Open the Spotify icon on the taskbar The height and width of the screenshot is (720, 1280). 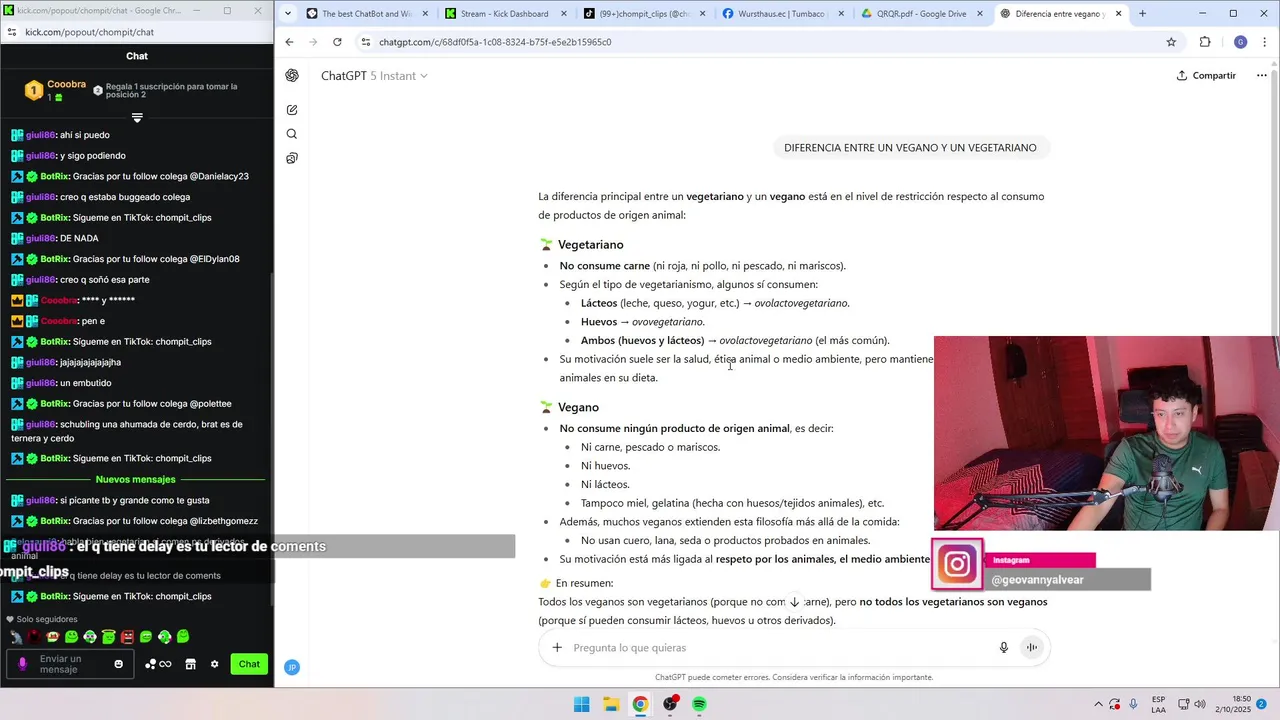699,704
